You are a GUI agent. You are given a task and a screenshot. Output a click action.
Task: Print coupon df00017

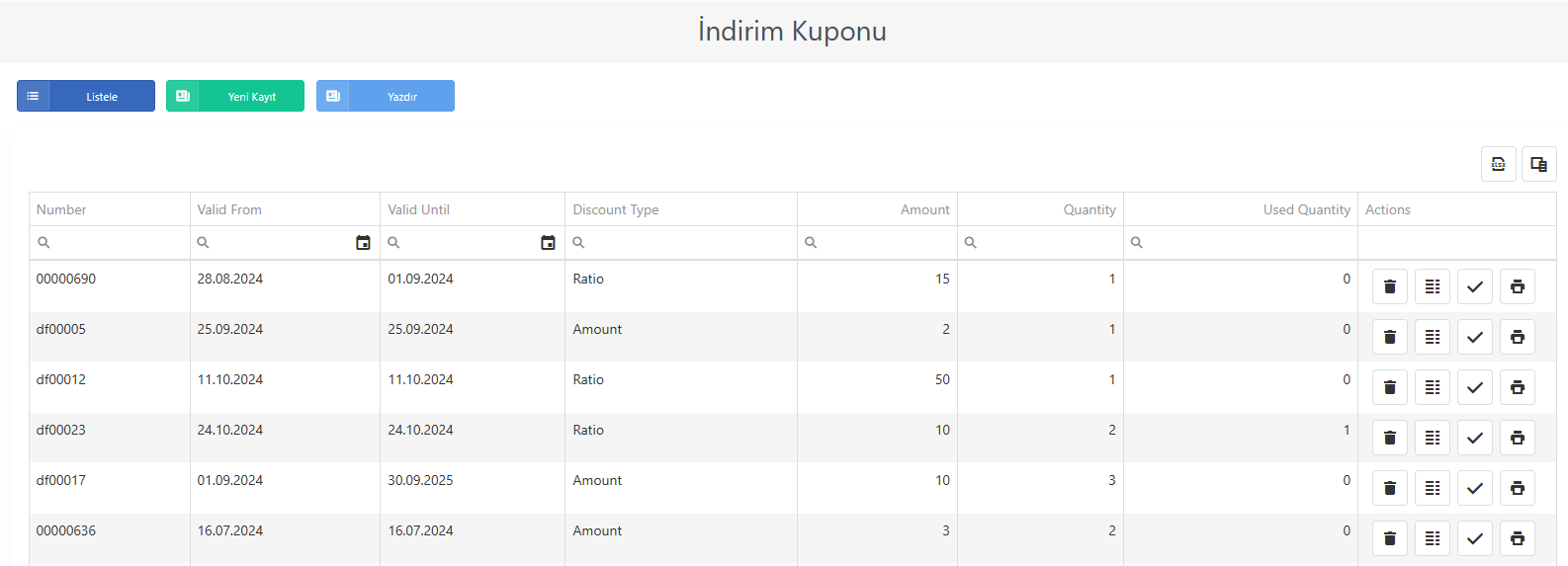coord(1518,488)
